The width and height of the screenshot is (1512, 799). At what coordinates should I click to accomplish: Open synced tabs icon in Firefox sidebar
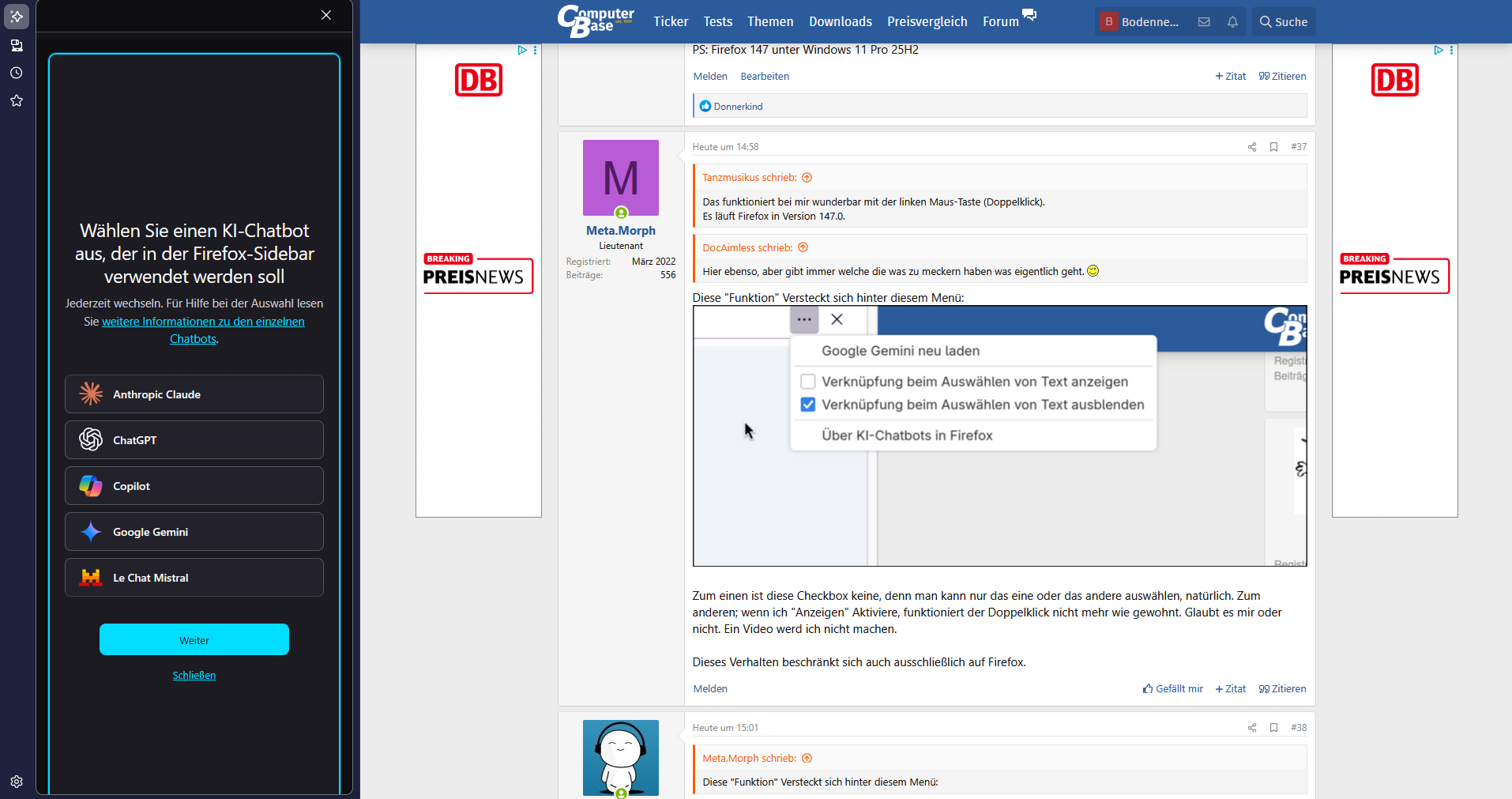[x=17, y=45]
